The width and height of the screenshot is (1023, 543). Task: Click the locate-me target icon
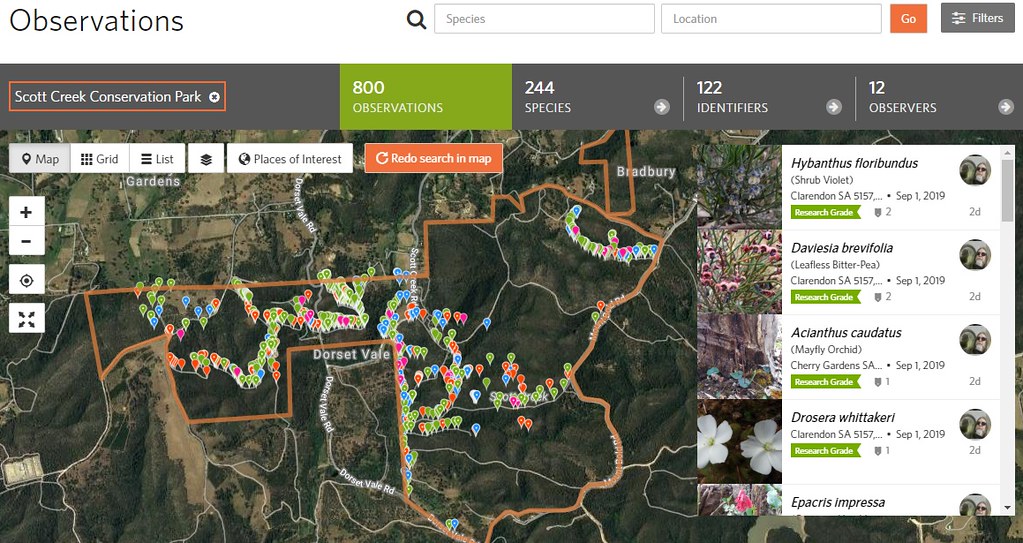pos(26,281)
